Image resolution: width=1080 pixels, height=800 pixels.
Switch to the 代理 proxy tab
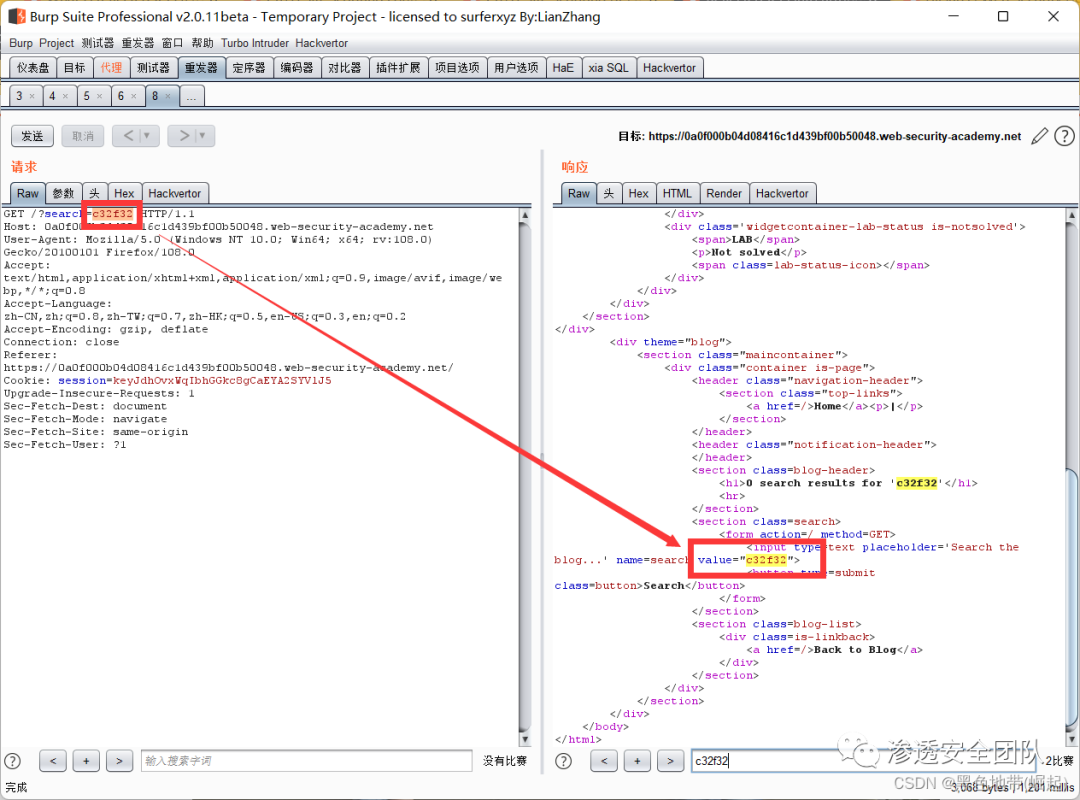pyautogui.click(x=111, y=68)
